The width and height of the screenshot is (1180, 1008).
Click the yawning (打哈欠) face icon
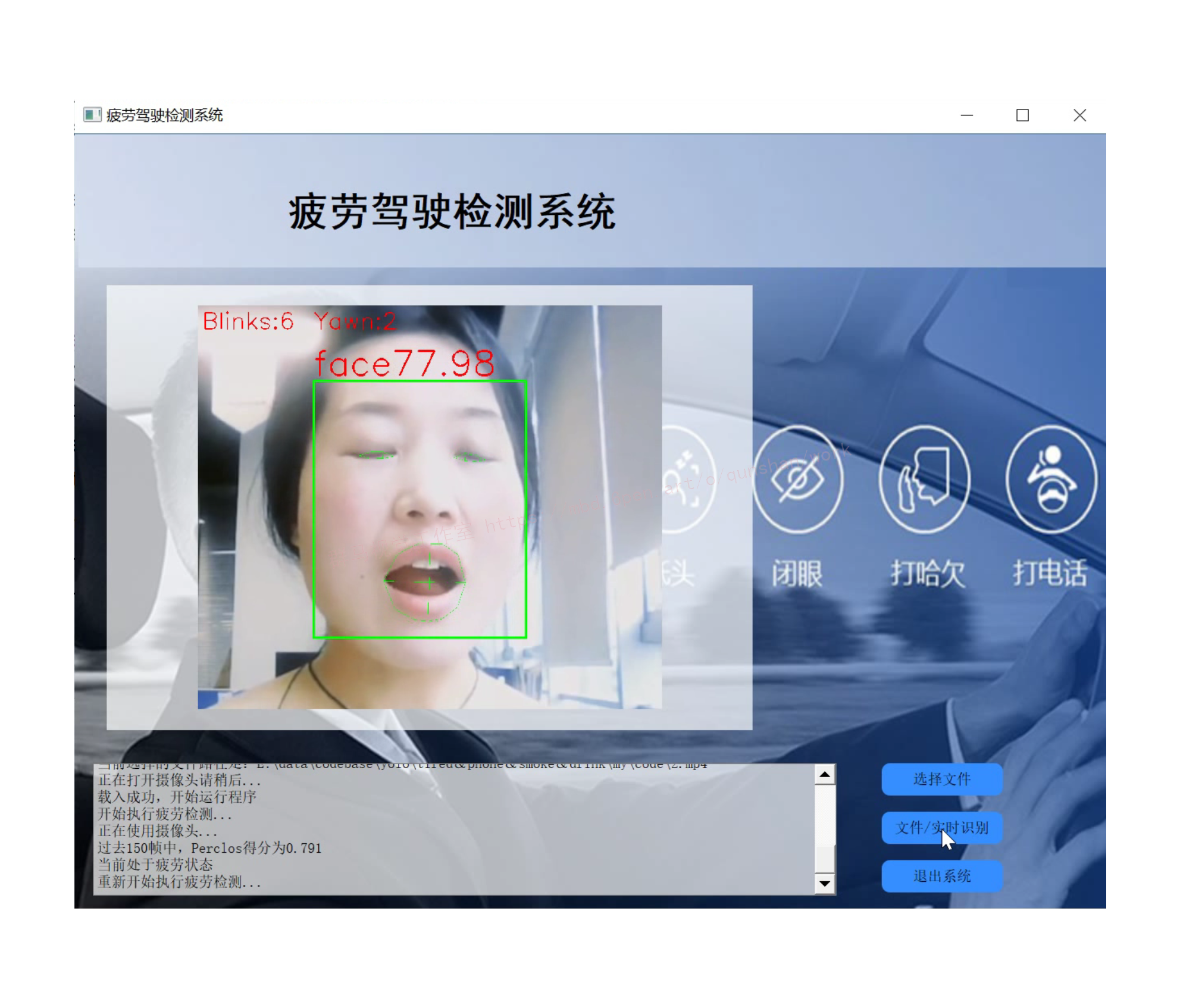[x=925, y=479]
